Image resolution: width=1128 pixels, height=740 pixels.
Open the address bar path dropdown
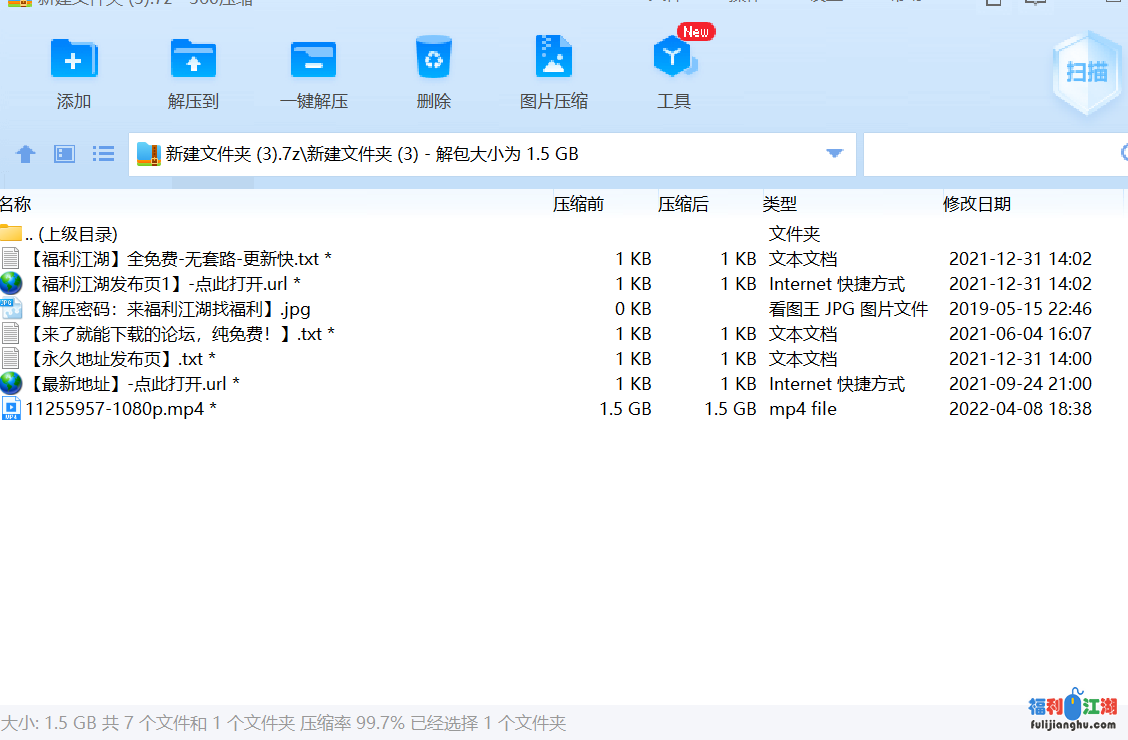click(833, 153)
